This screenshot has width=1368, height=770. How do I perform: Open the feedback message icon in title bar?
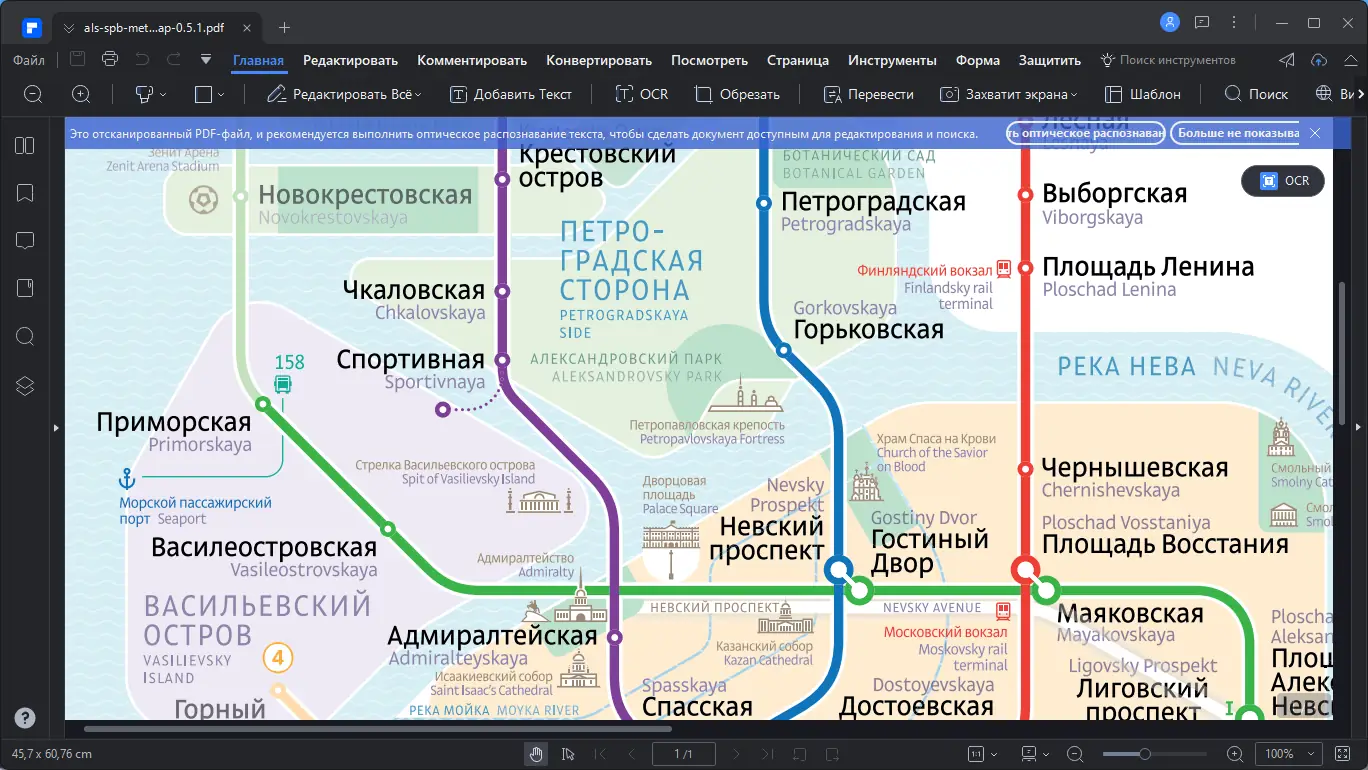[1203, 22]
